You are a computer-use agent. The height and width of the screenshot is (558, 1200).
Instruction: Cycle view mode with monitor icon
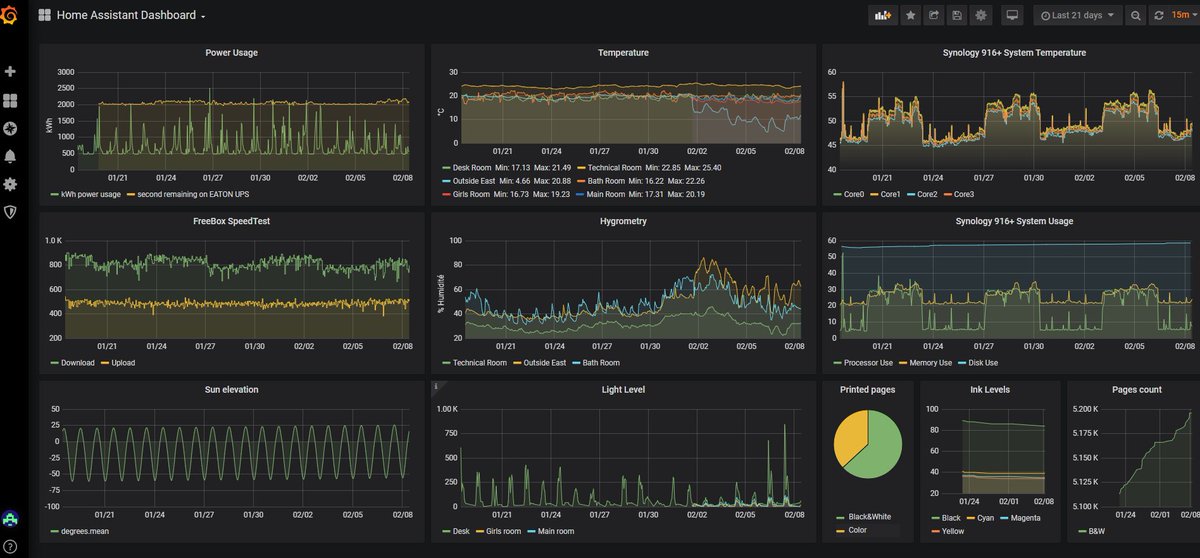point(1012,15)
